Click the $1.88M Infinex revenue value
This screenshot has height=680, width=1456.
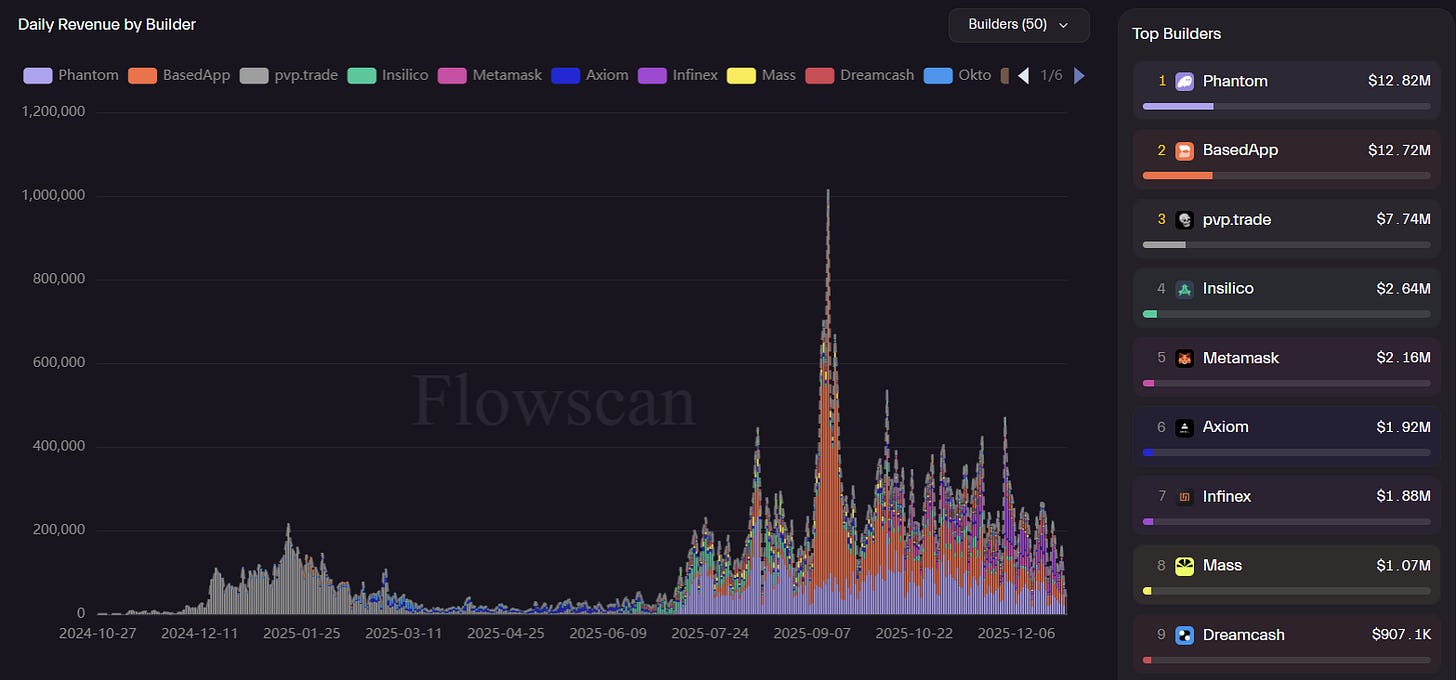click(1403, 496)
